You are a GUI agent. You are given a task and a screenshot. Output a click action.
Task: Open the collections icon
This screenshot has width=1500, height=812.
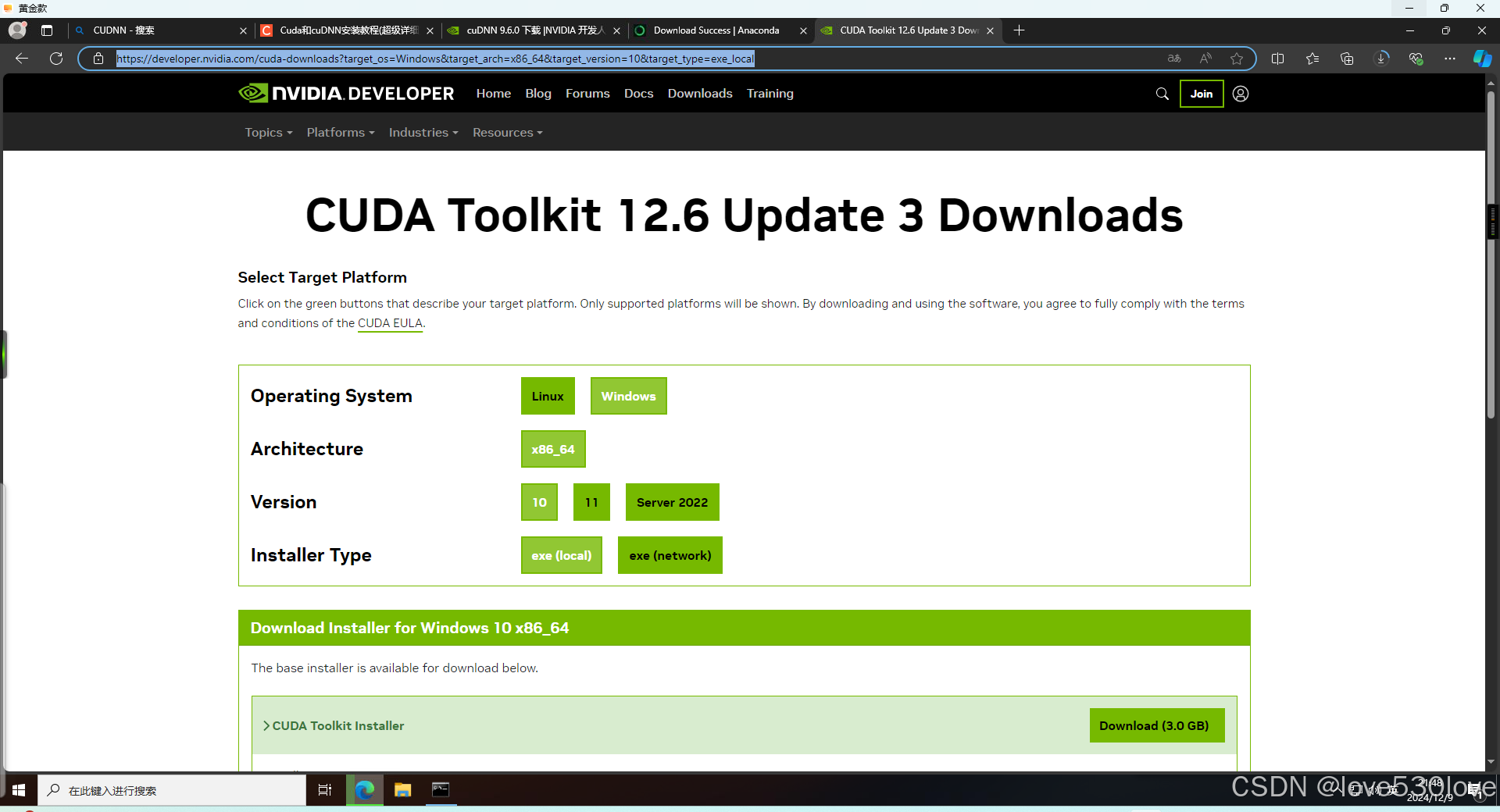point(1347,59)
